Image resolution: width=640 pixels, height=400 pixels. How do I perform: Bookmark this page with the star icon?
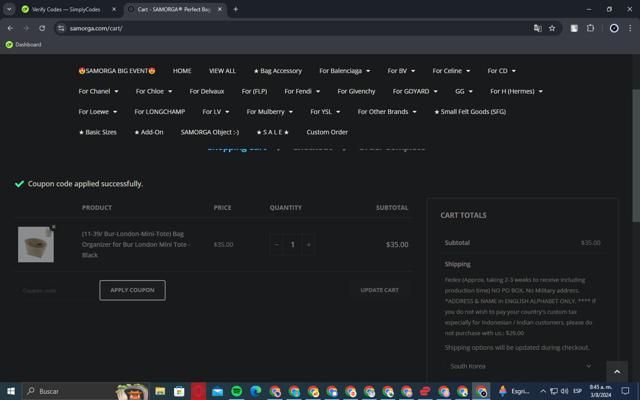(552, 28)
